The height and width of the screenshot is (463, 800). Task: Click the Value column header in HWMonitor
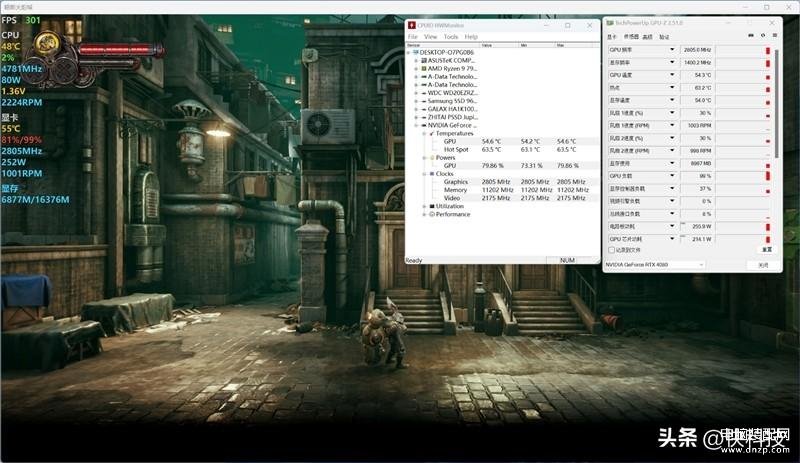[x=498, y=45]
